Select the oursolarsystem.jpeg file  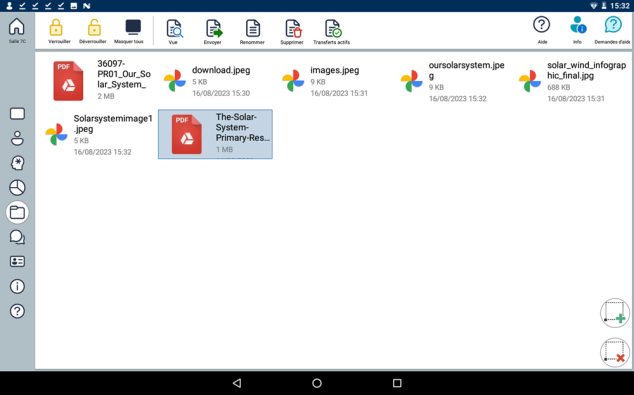tap(452, 80)
